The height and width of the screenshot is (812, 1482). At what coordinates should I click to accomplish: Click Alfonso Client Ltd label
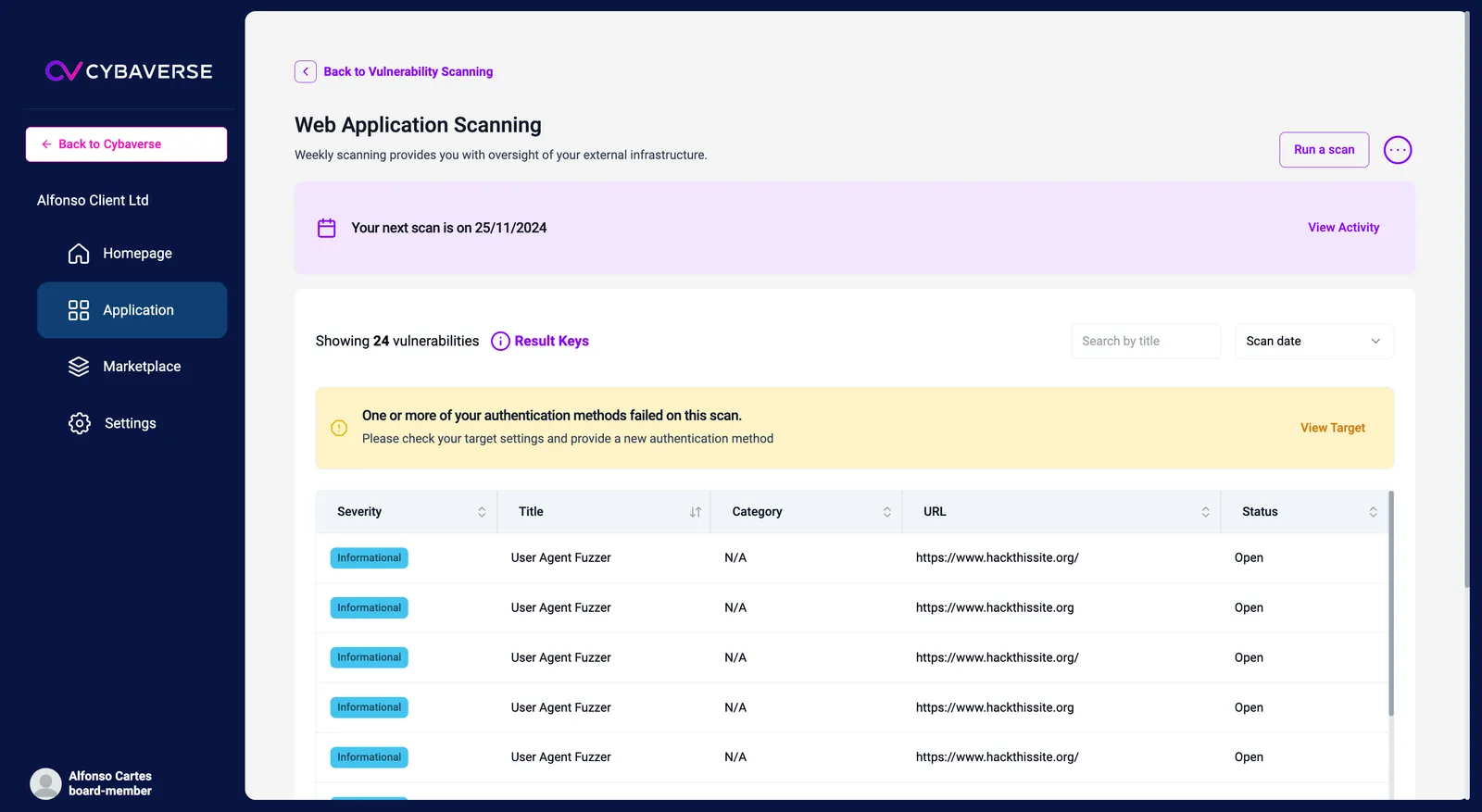(93, 200)
